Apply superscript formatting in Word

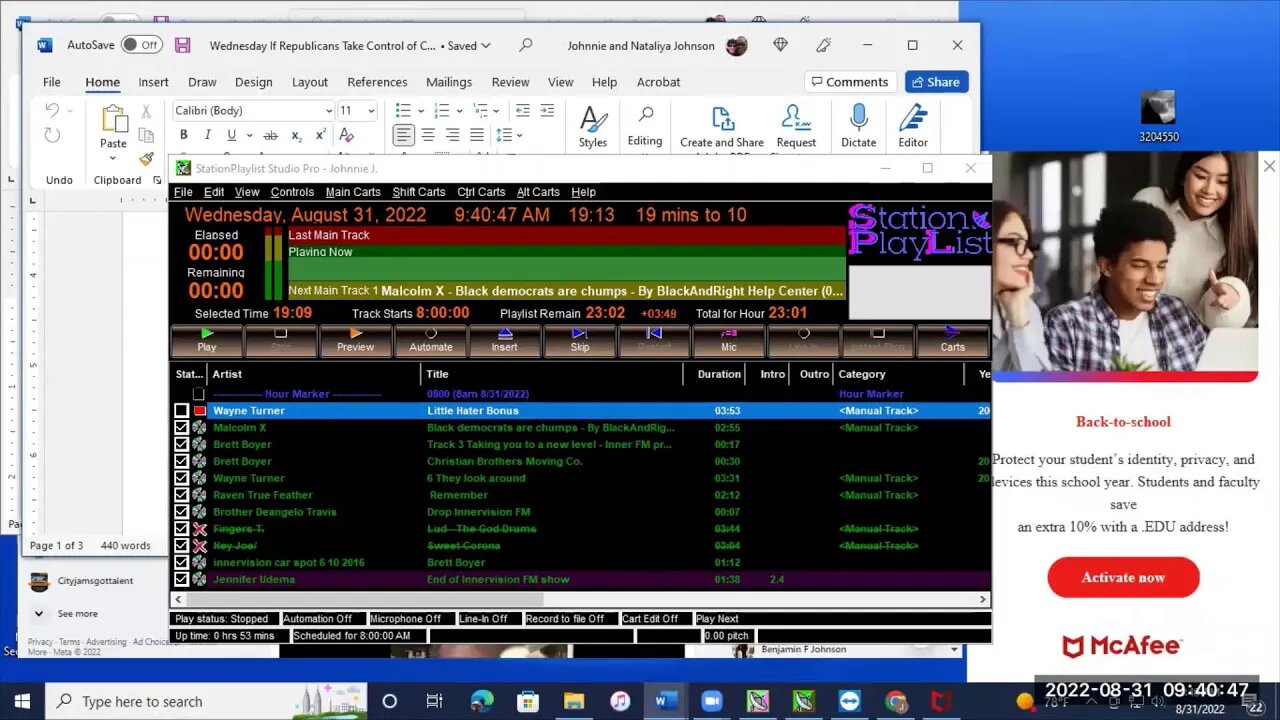(x=320, y=135)
